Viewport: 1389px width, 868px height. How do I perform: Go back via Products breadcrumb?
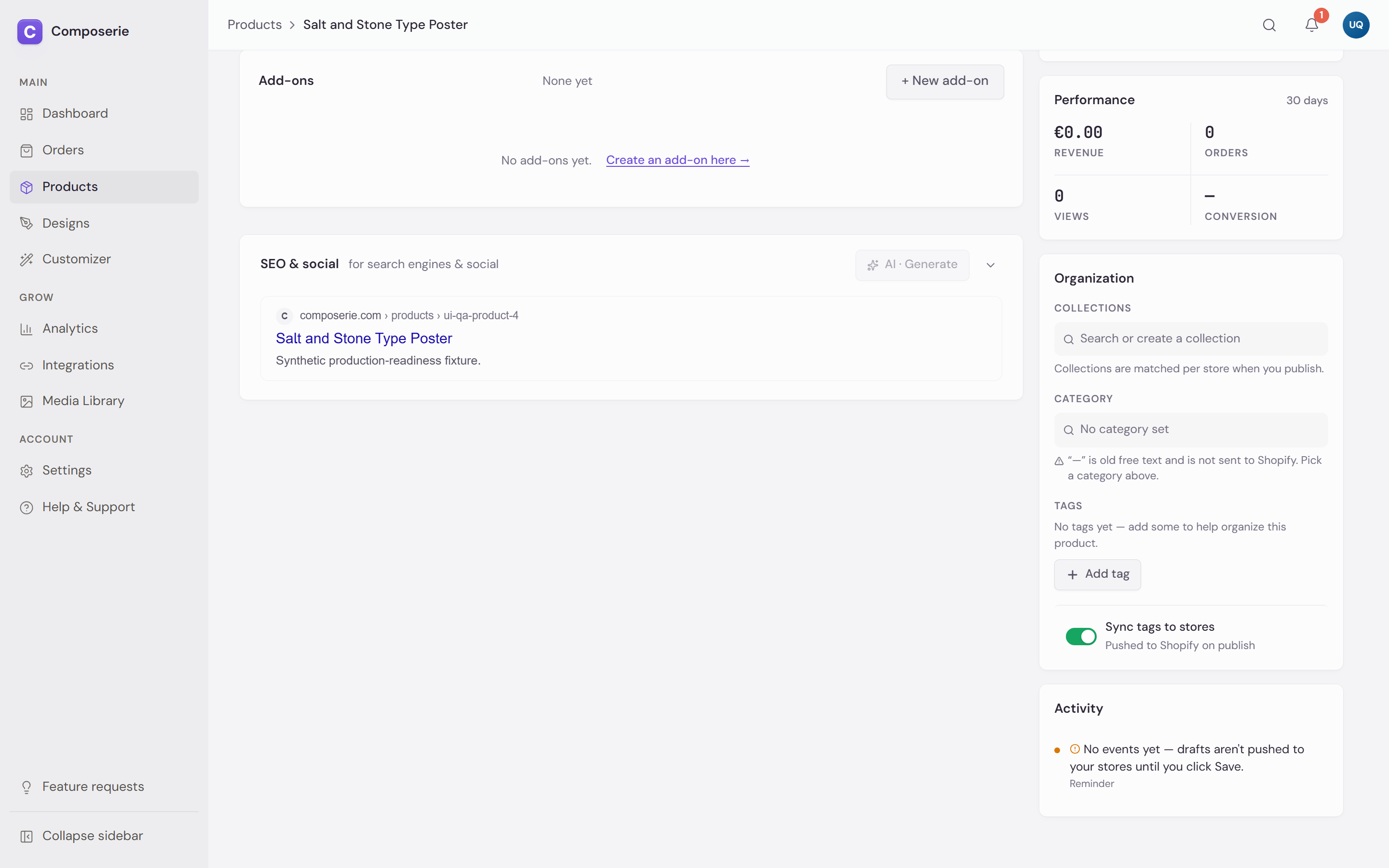pos(254,25)
